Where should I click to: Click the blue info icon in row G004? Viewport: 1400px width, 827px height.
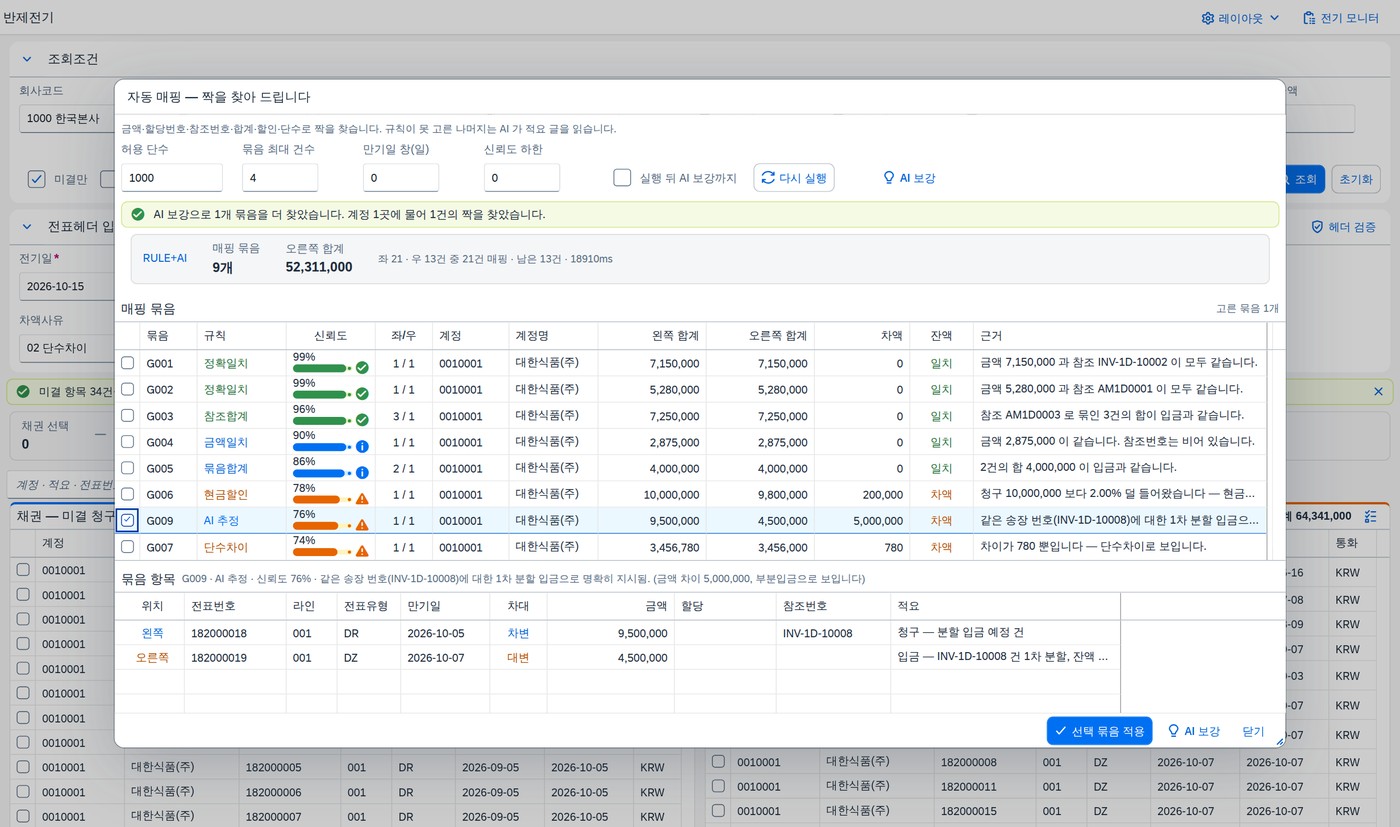point(362,446)
